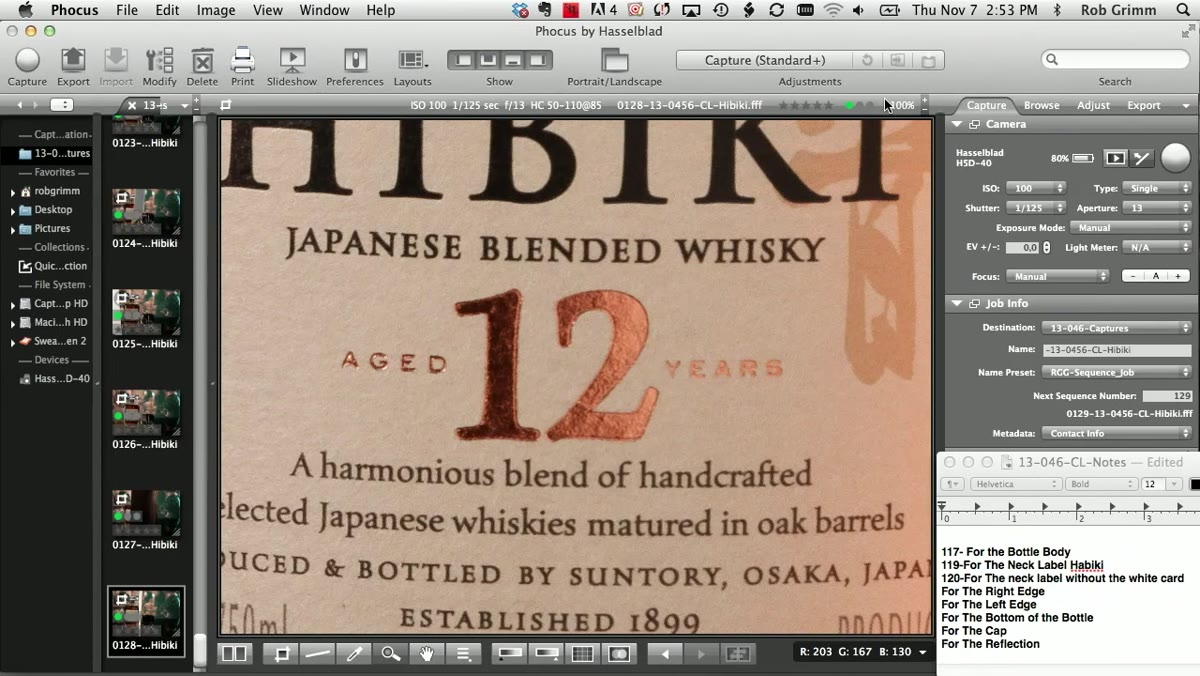Click the Search field in toolbar

point(1115,60)
